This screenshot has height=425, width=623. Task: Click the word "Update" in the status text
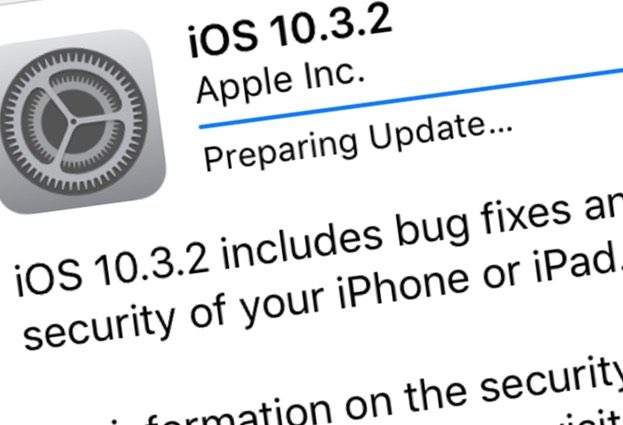[428, 133]
